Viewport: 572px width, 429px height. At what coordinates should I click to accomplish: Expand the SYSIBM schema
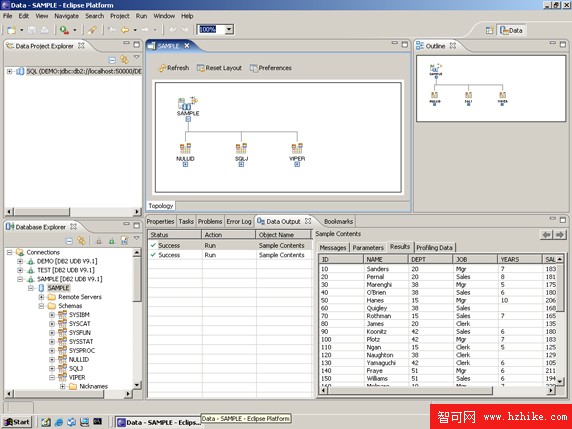click(x=52, y=315)
